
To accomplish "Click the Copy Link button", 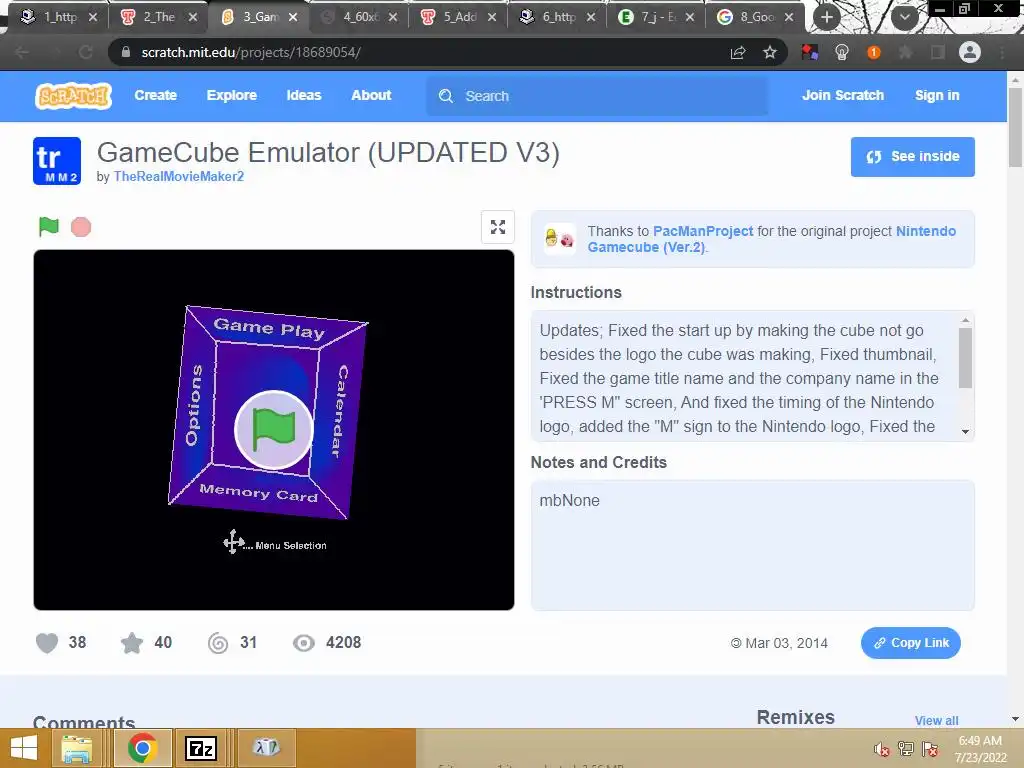I will pos(910,643).
